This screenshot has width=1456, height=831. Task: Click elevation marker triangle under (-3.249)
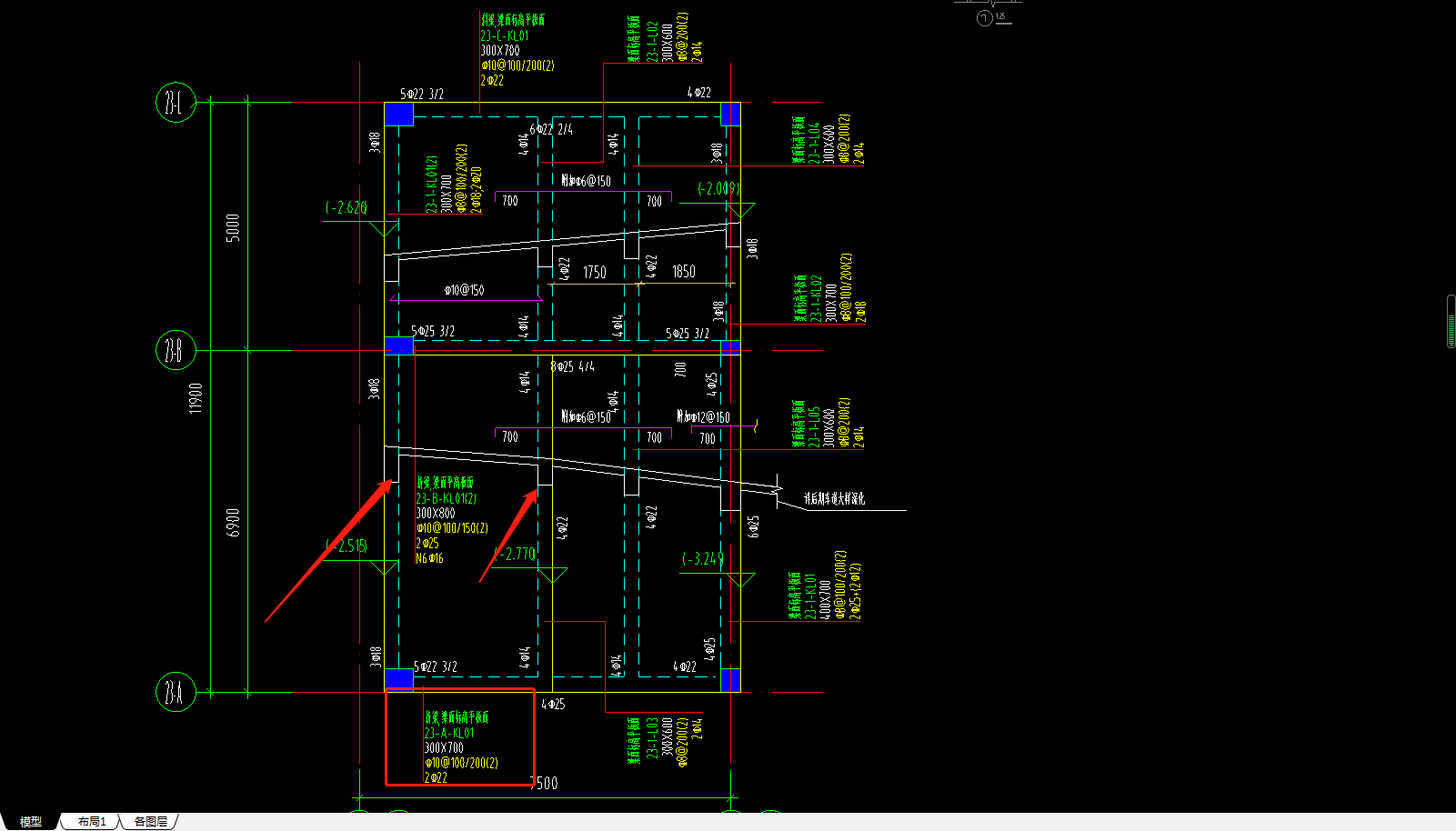[741, 580]
